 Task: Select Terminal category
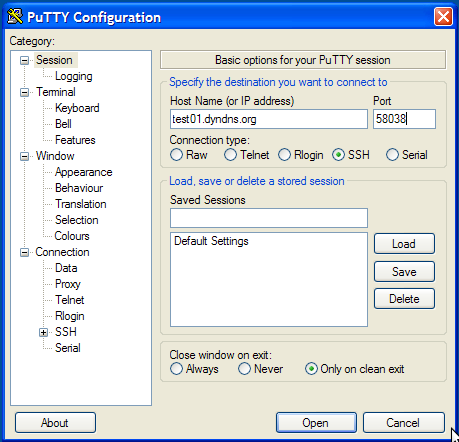pyautogui.click(x=56, y=92)
